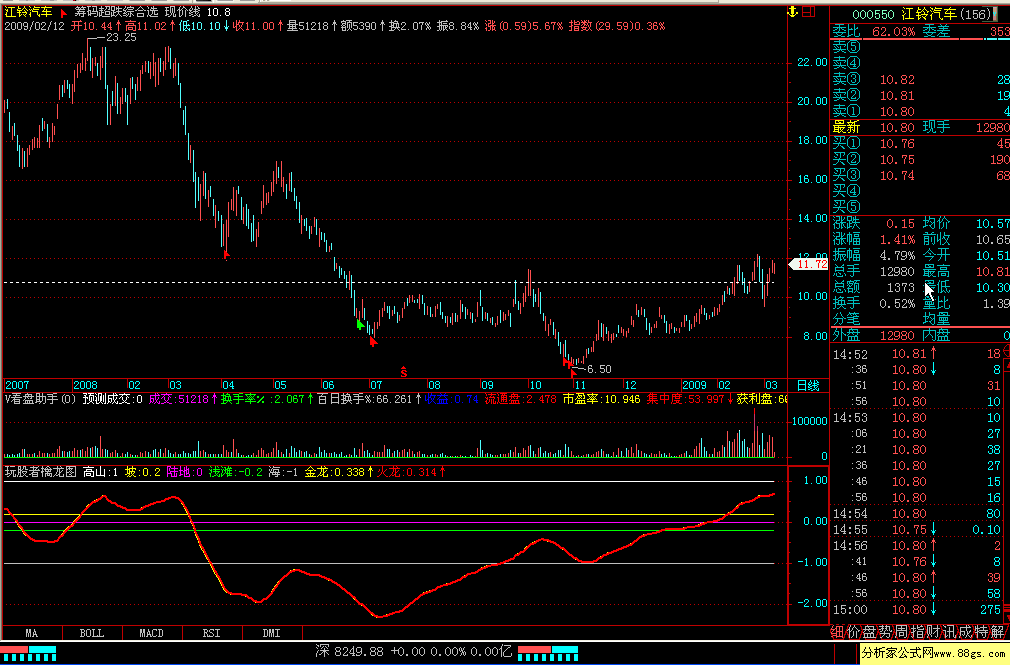The image size is (1010, 665).
Task: Select the BOLL indicator tab
Action: [91, 633]
